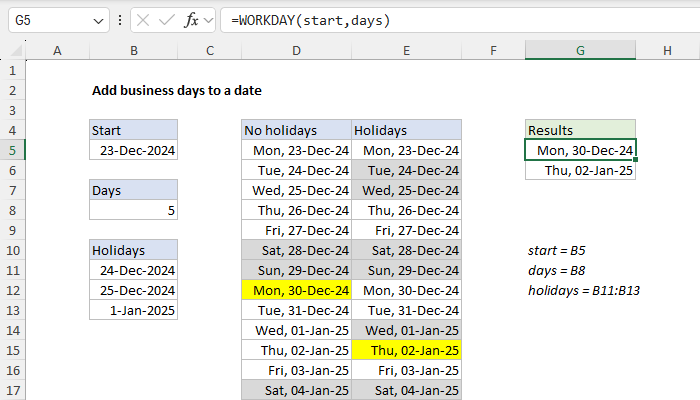Viewport: 700px width, 400px height.
Task: Click start date cell 23-Dec-2024
Action: click(133, 150)
